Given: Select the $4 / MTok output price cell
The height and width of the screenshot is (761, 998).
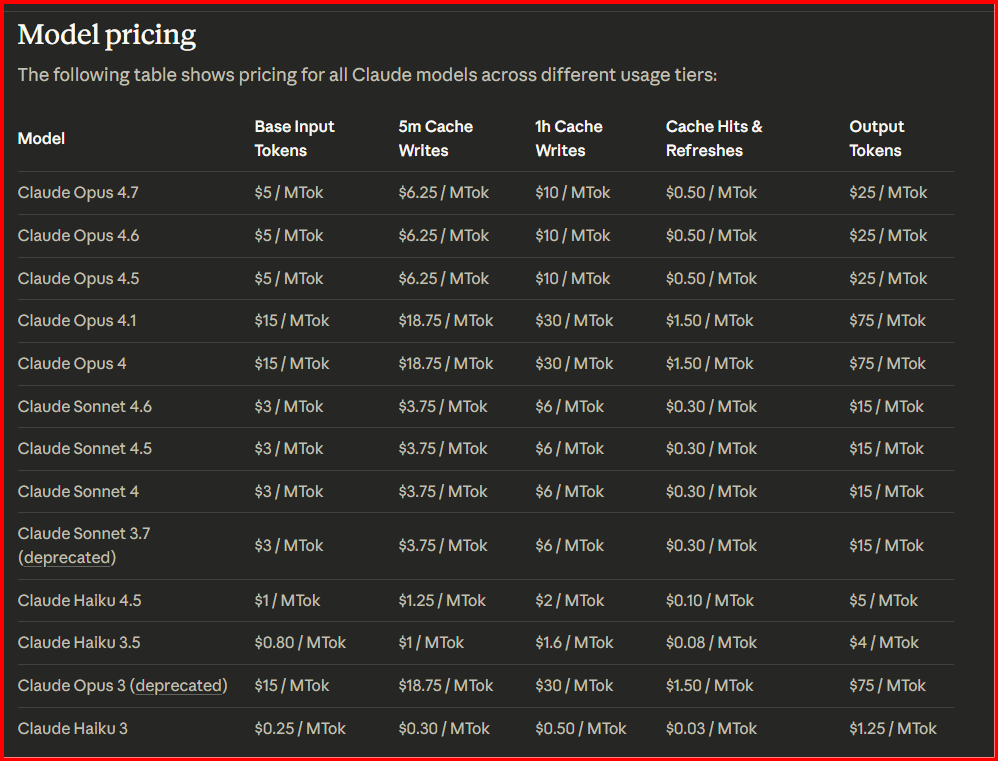Looking at the screenshot, I should [884, 643].
